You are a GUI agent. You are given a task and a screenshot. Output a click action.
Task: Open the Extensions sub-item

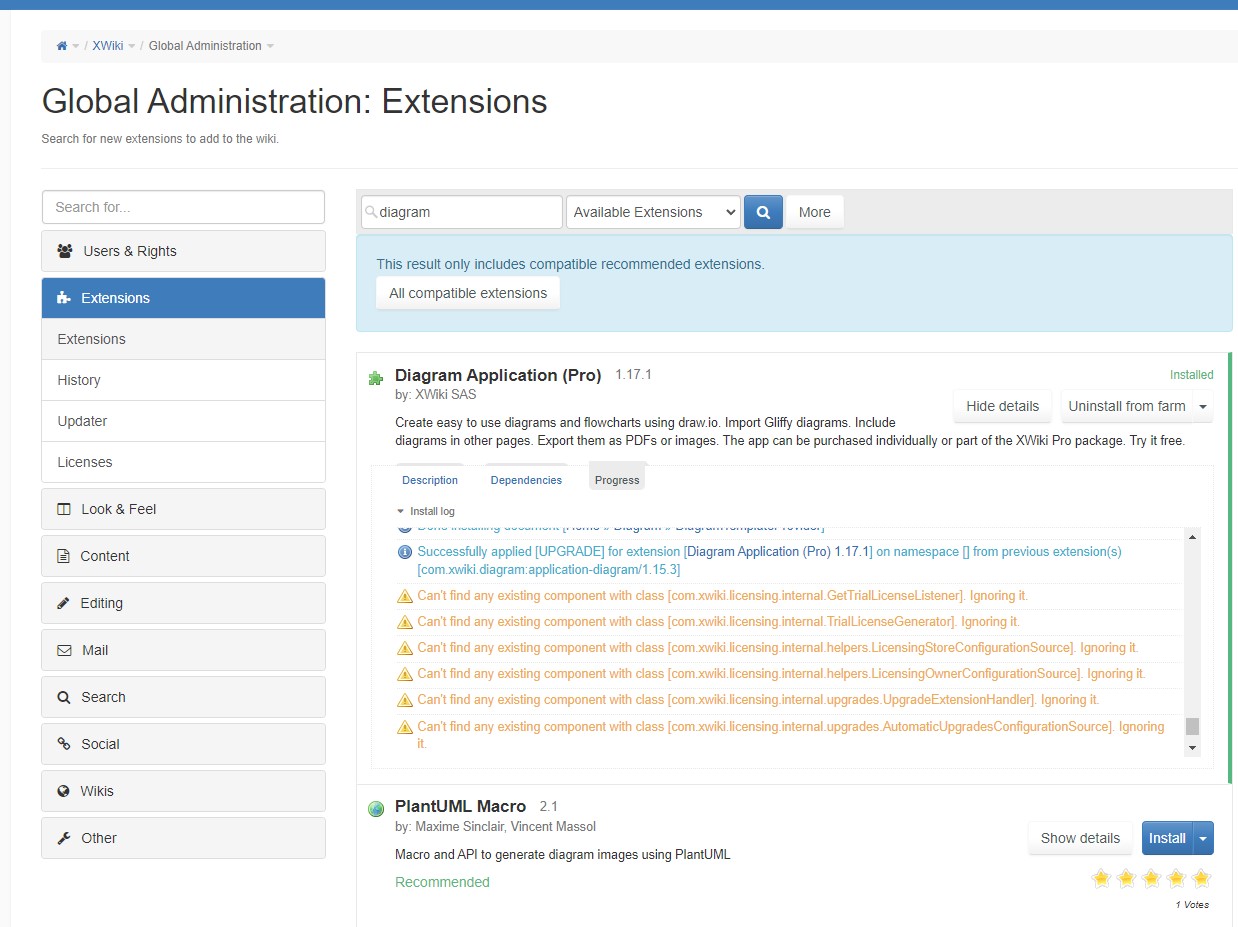(183, 339)
